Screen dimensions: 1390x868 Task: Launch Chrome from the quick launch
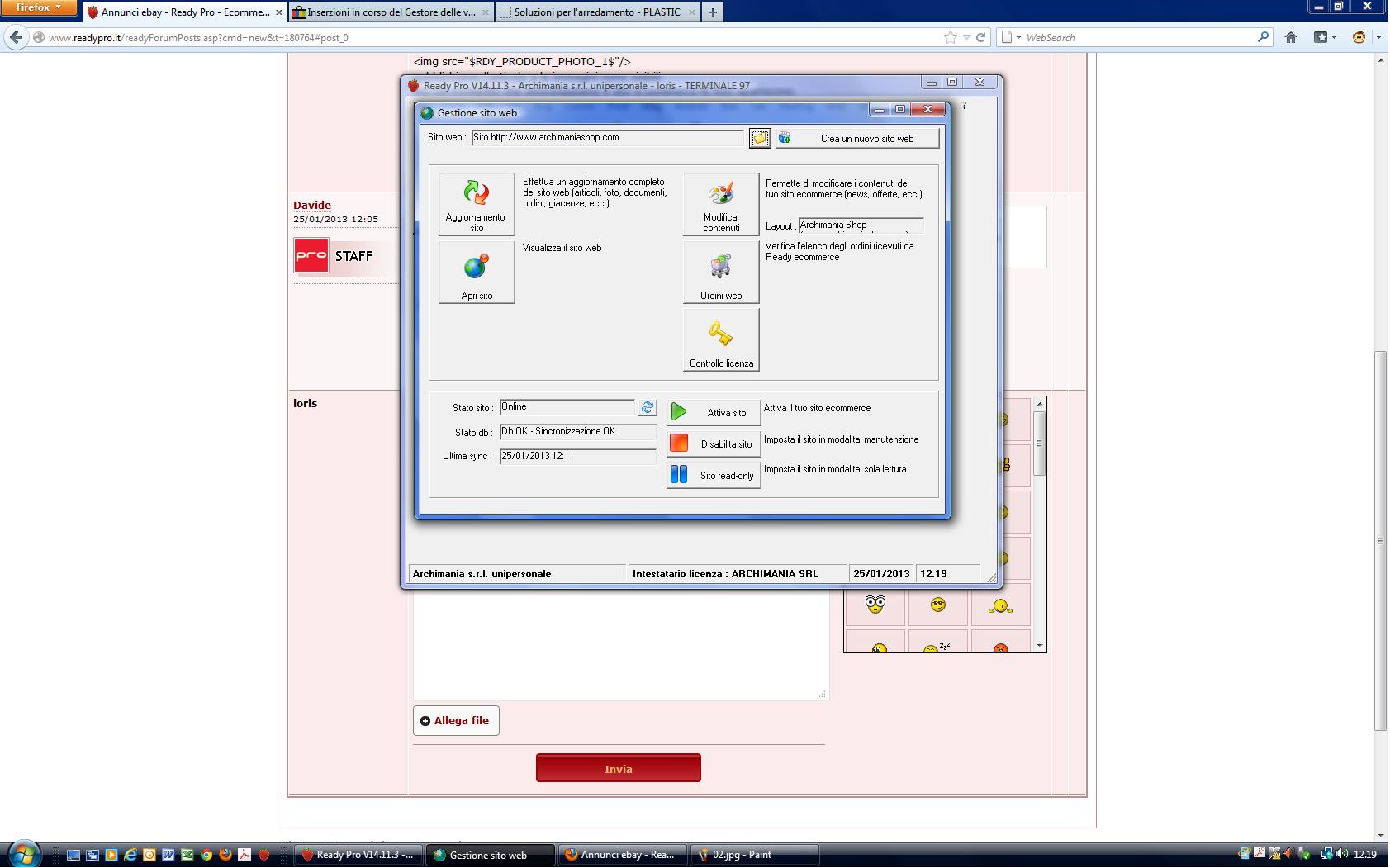pos(206,855)
